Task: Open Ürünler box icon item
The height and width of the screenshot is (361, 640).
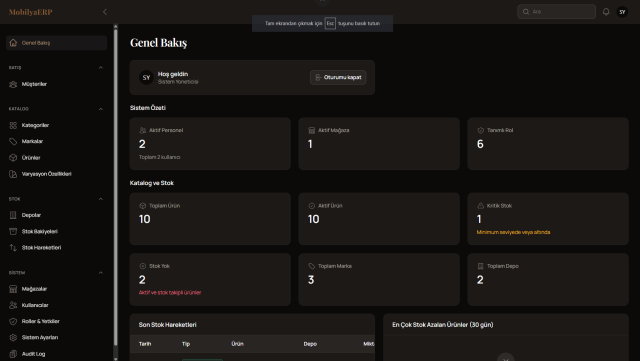Action: click(x=56, y=158)
